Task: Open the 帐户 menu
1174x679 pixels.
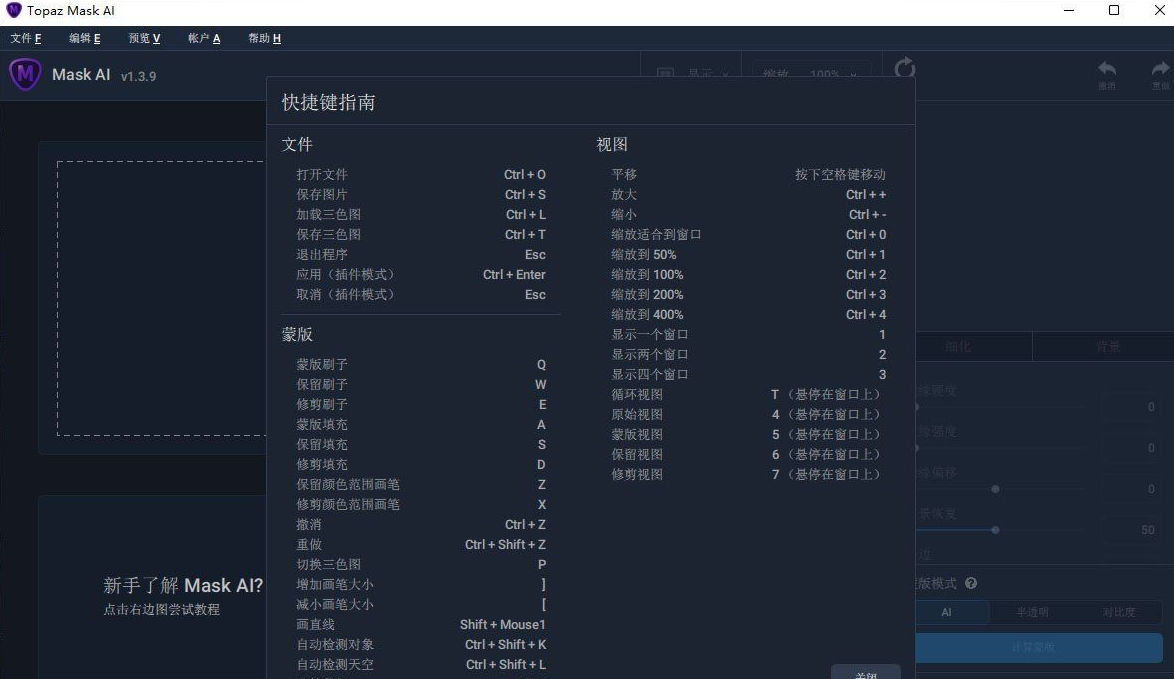Action: (204, 38)
